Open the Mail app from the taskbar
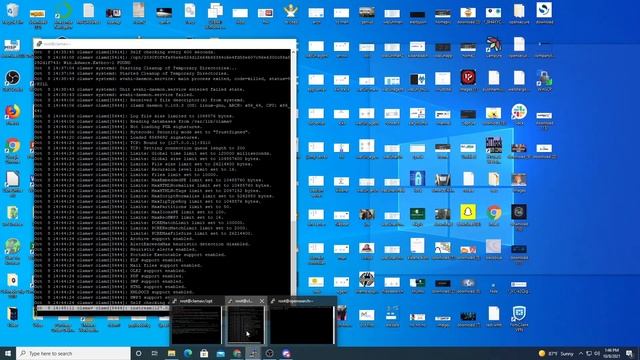The height and width of the screenshot is (360, 640). pos(220,353)
